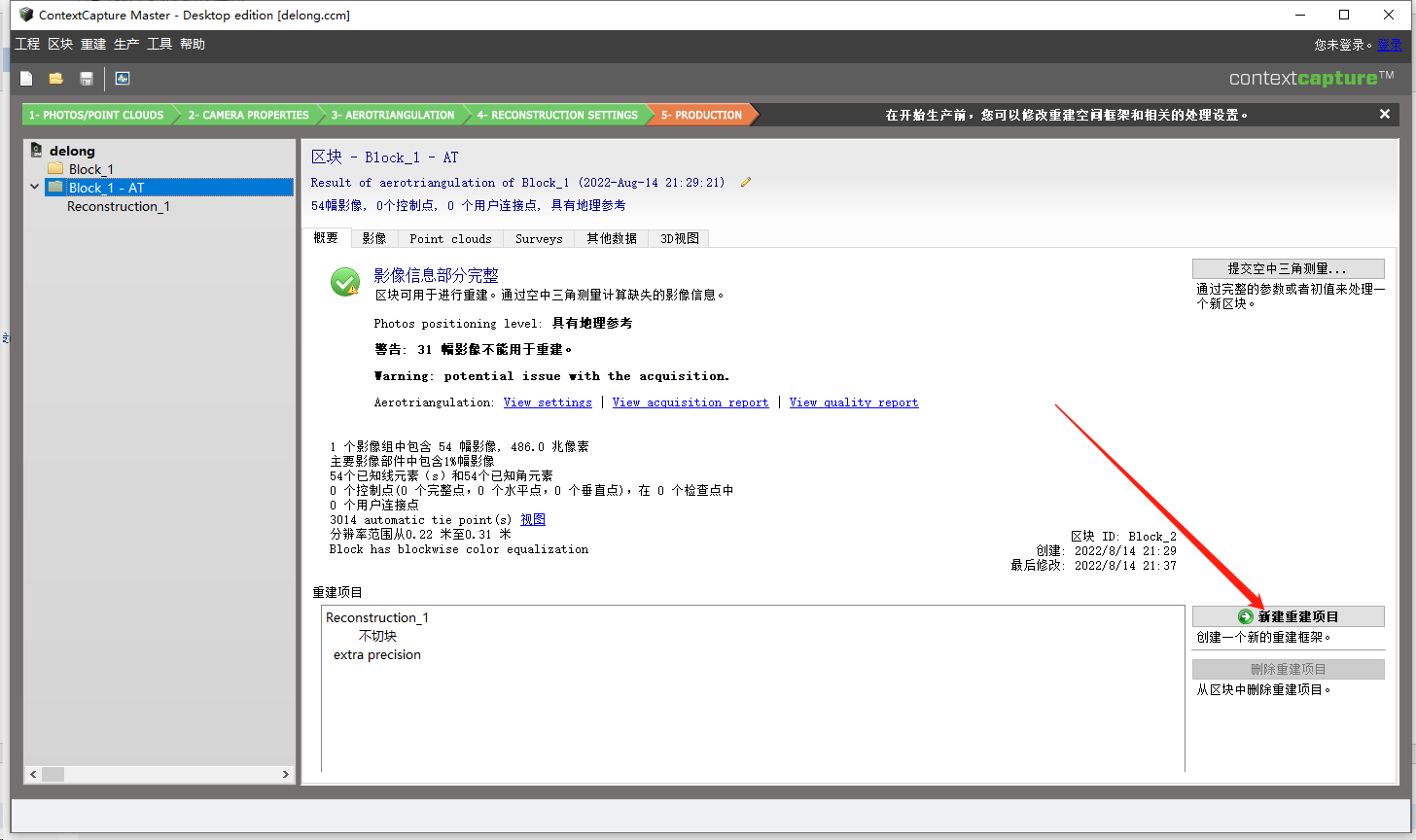Click the 删除重建项目 button
Screen dimensions: 1416x840
coord(1288,669)
